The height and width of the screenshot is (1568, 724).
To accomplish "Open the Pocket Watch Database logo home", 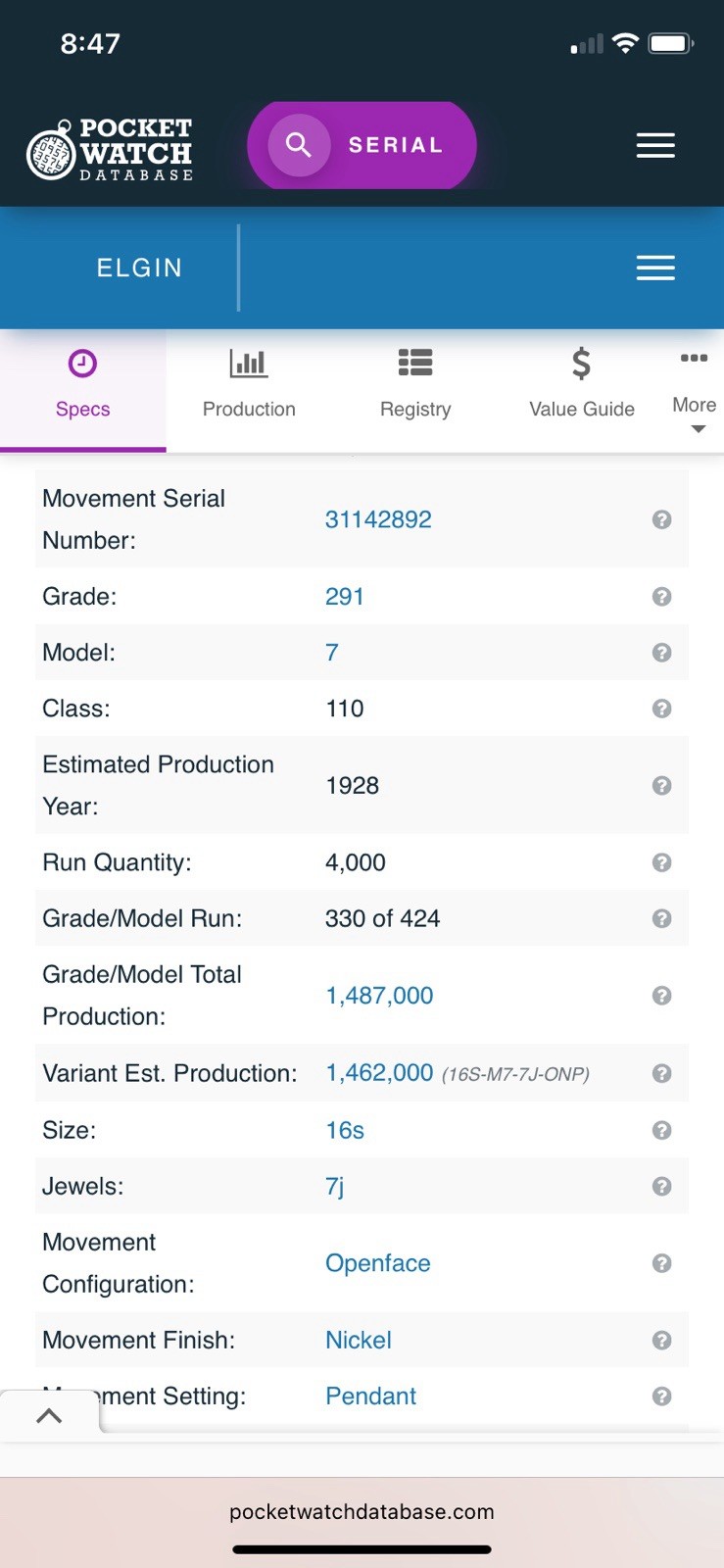I will 110,150.
